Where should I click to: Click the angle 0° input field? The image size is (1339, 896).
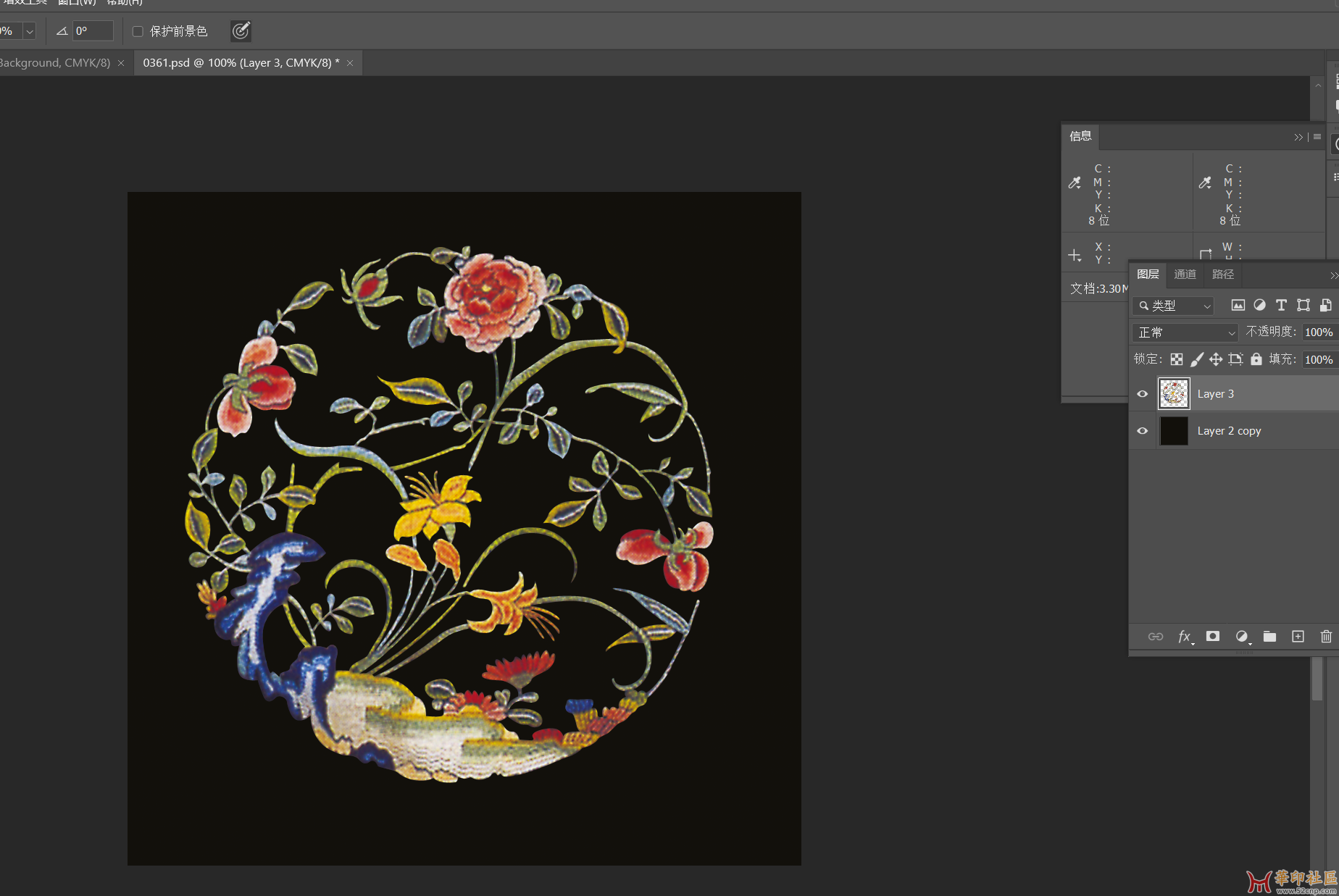point(93,31)
